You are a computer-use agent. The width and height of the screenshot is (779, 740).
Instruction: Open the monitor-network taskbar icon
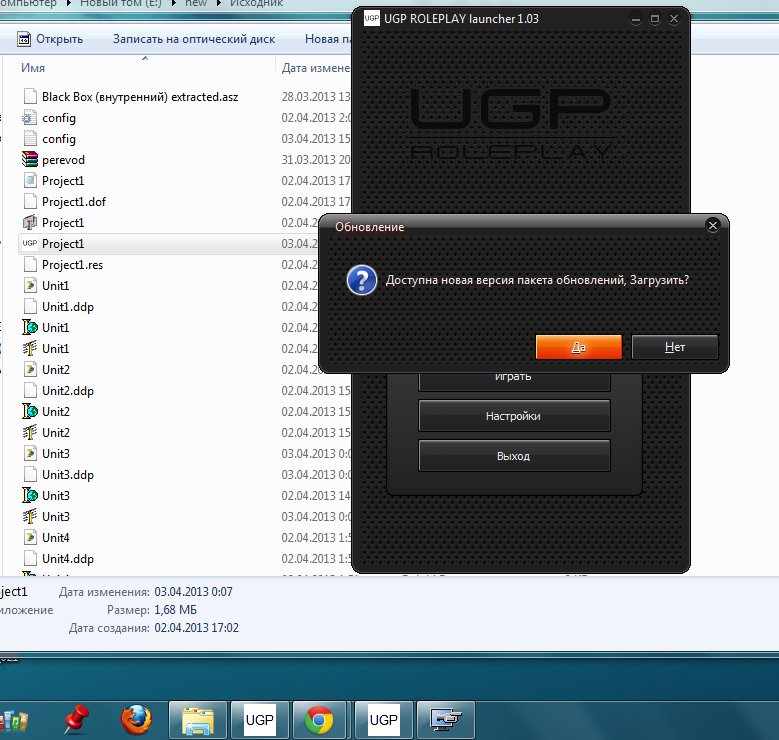pos(446,720)
